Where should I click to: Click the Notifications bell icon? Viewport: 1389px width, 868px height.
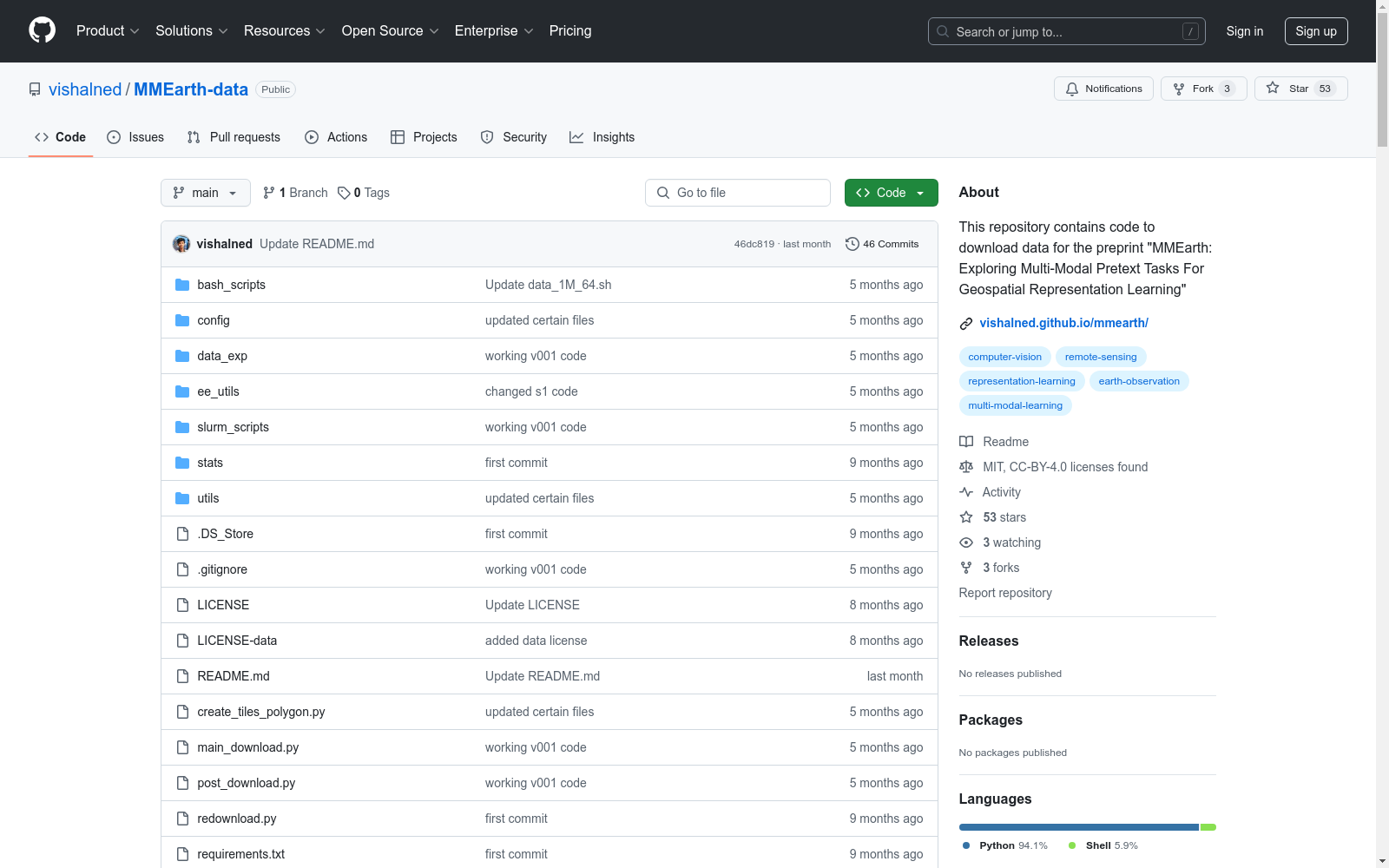click(1072, 89)
